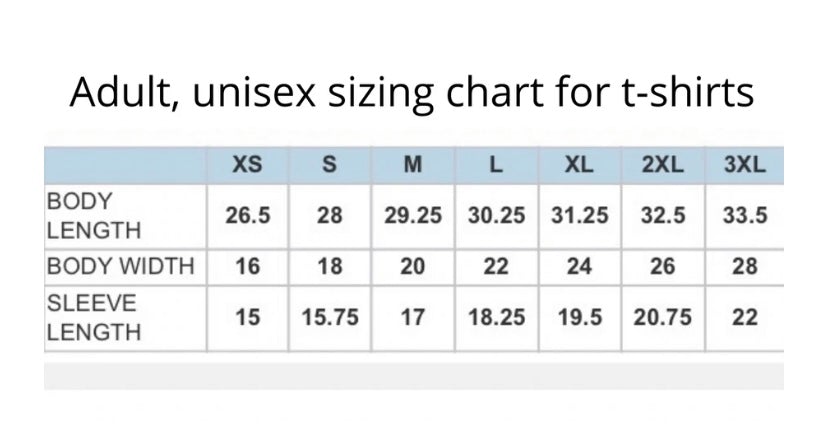The width and height of the screenshot is (828, 438).
Task: Select the BODY WIDTH row label
Action: pyautogui.click(x=120, y=266)
